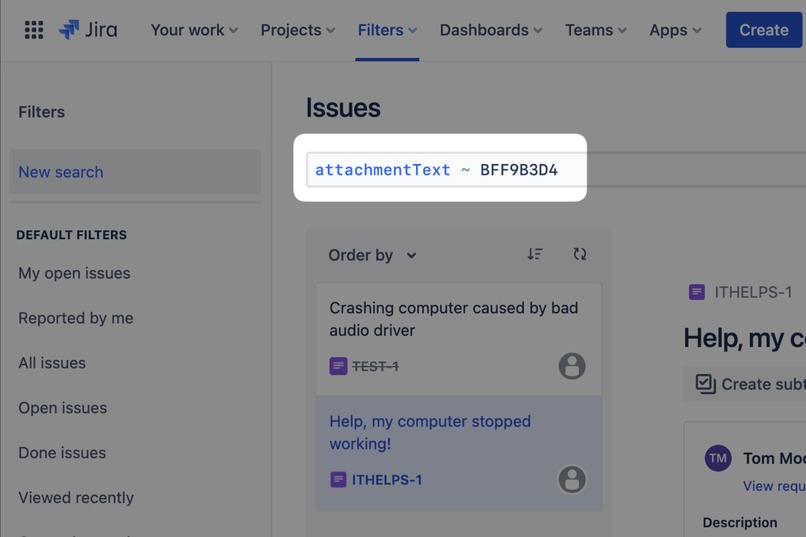Open the Open issues filter
The height and width of the screenshot is (537, 806).
click(x=63, y=408)
